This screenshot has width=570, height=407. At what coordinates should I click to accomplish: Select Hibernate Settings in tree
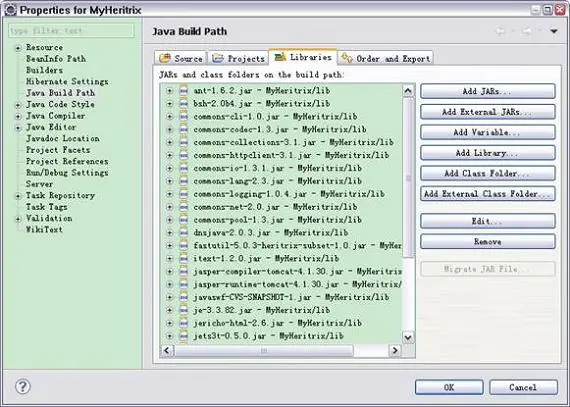click(x=67, y=82)
